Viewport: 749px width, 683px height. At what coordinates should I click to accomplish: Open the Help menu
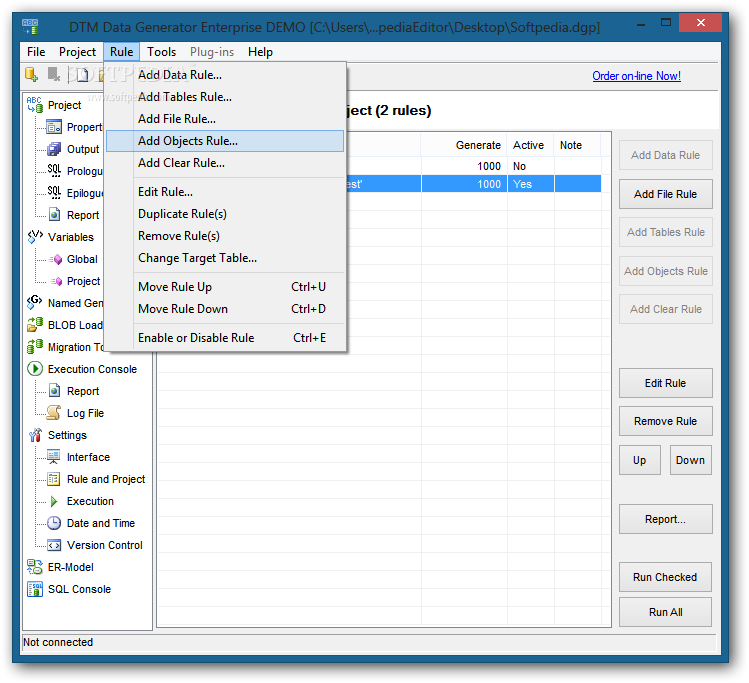coord(260,52)
